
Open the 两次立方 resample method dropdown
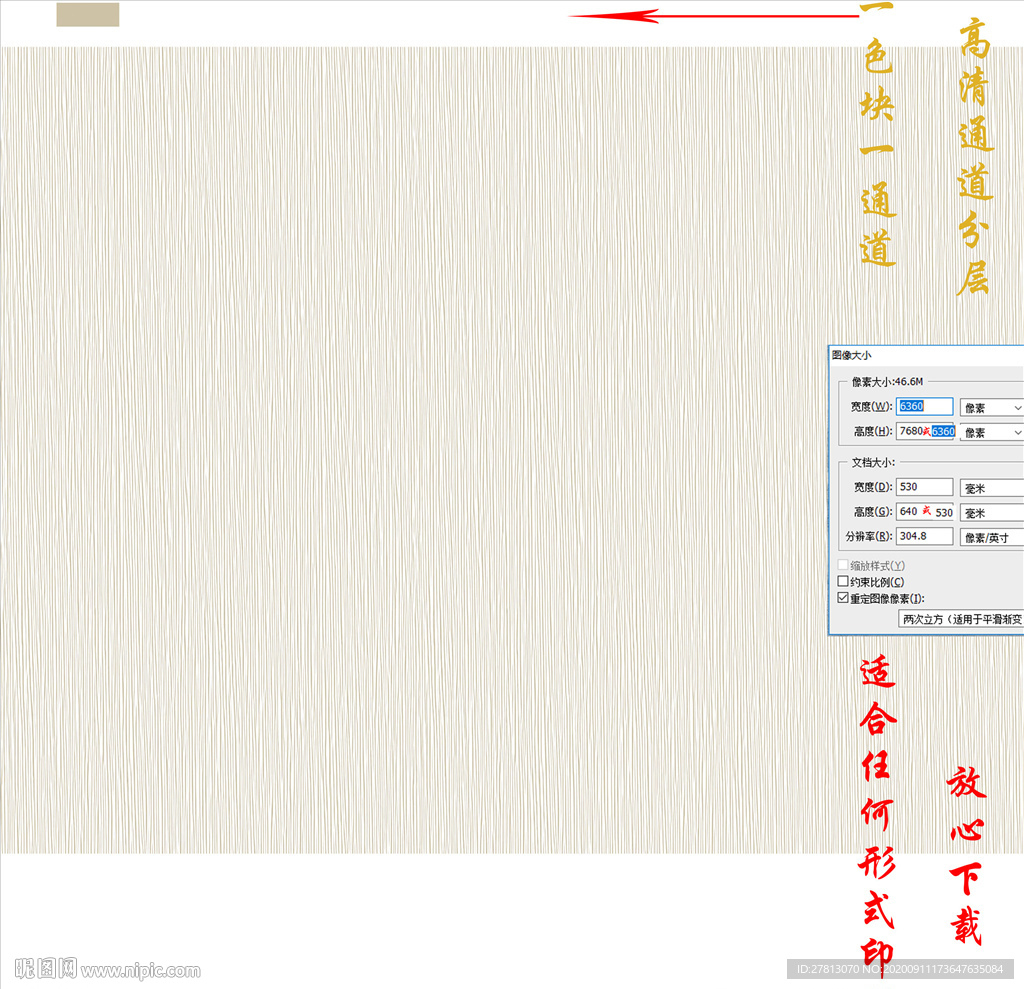coord(961,619)
